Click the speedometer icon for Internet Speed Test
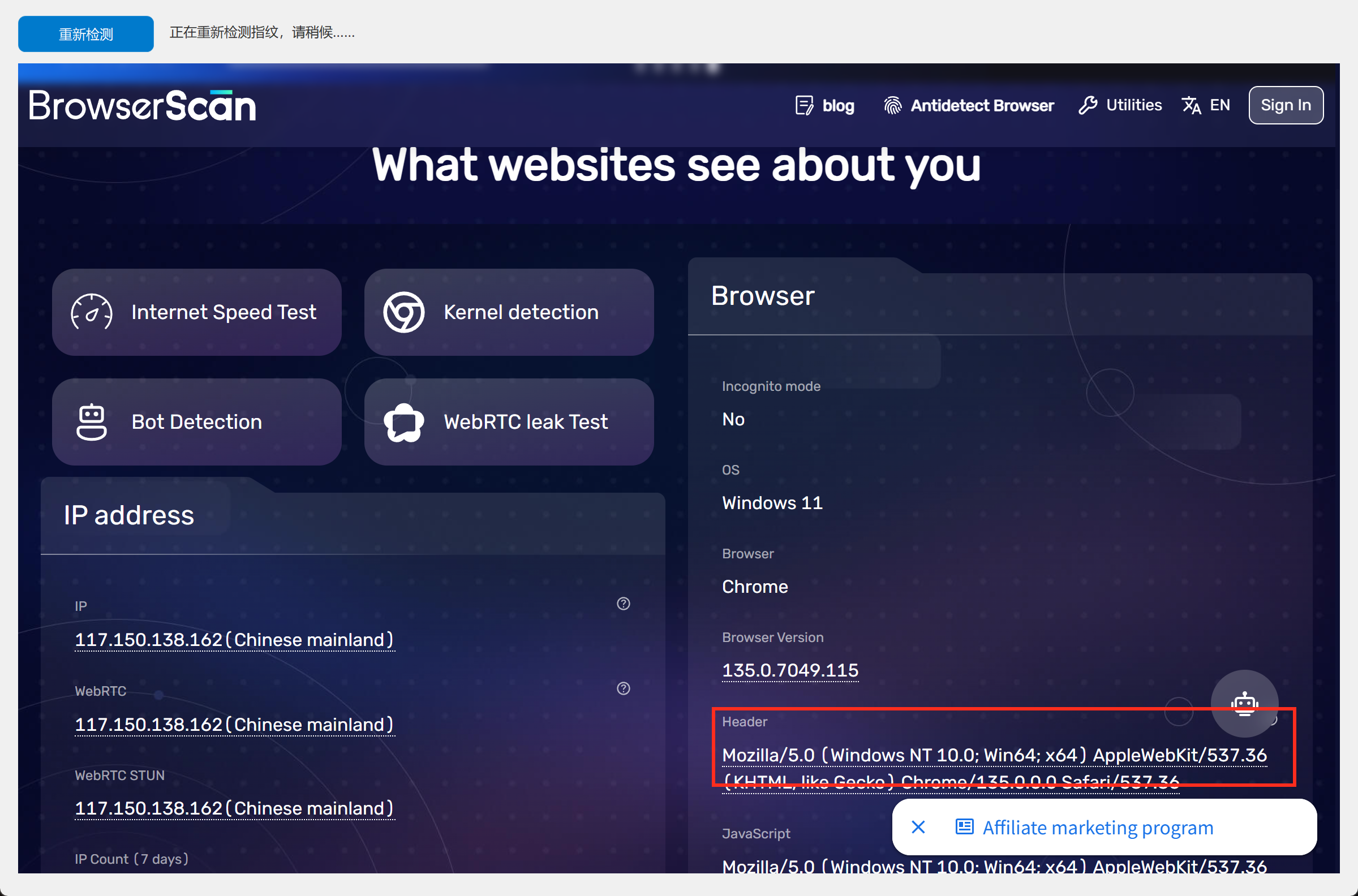Viewport: 1358px width, 896px height. [x=92, y=312]
